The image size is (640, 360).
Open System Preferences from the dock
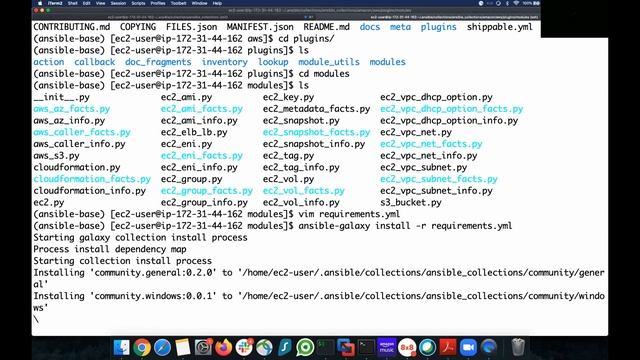pyautogui.click(x=203, y=347)
